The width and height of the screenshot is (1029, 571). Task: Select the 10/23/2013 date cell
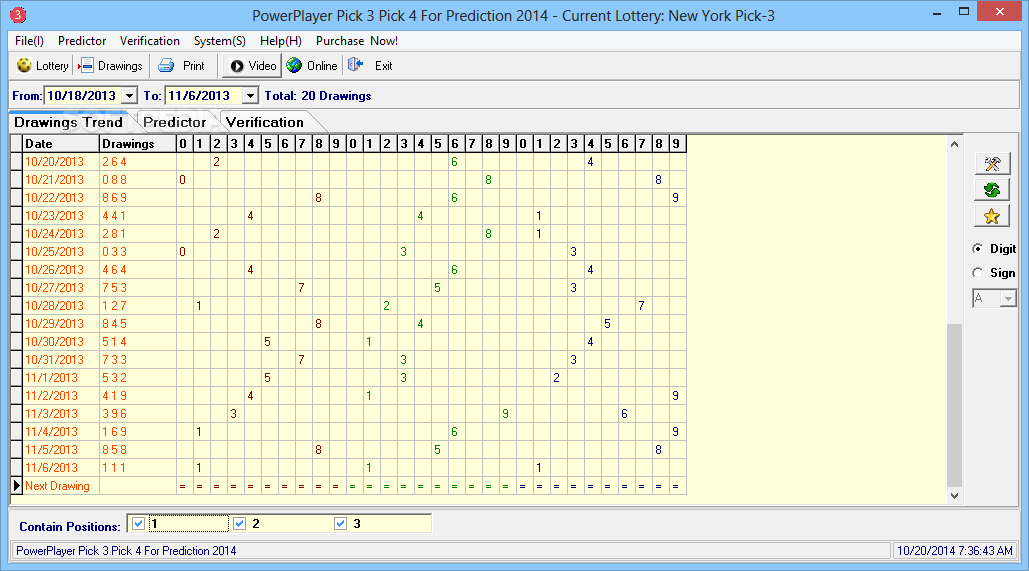(x=61, y=216)
